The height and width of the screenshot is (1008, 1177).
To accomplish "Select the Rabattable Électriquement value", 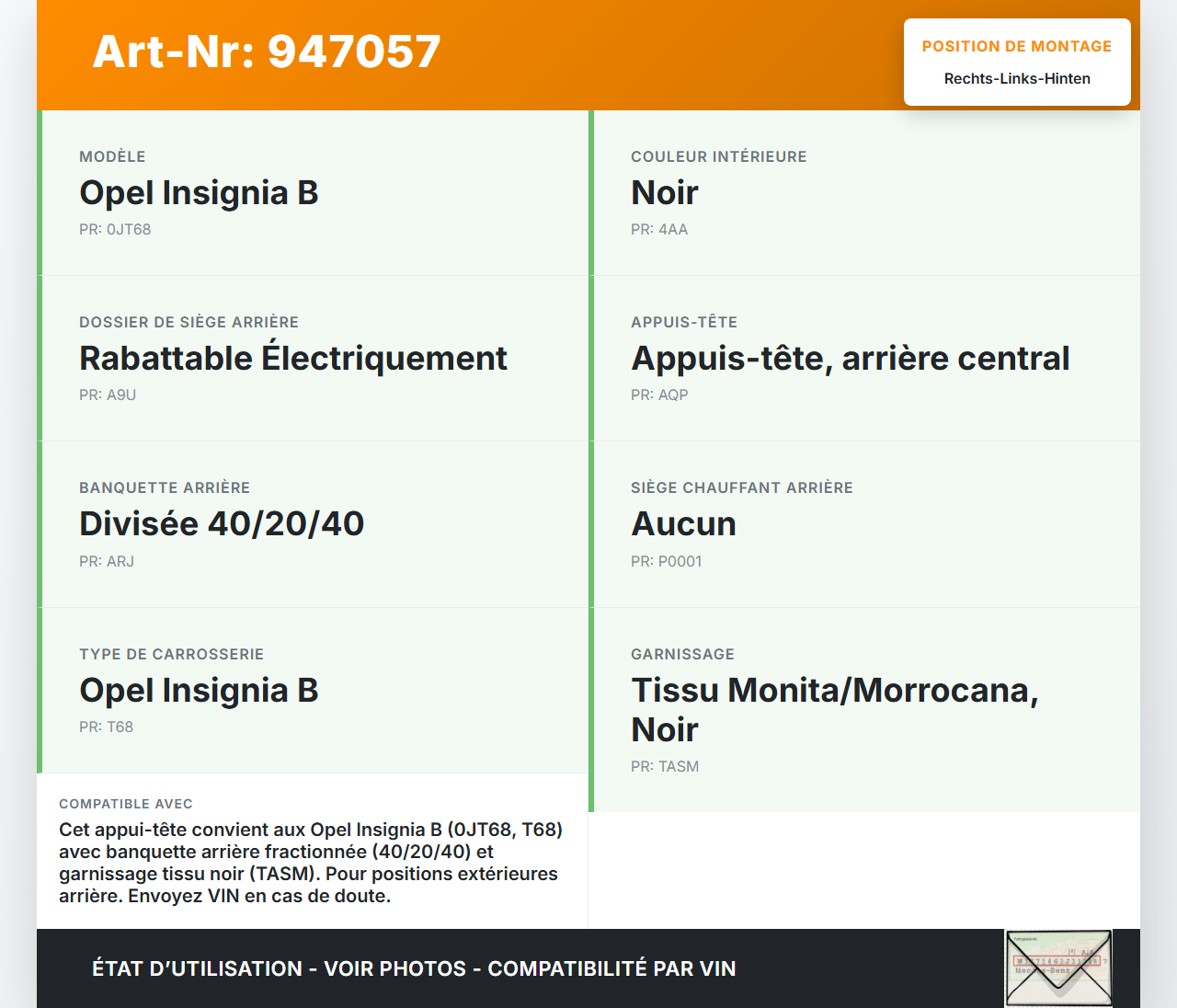I will tap(292, 359).
